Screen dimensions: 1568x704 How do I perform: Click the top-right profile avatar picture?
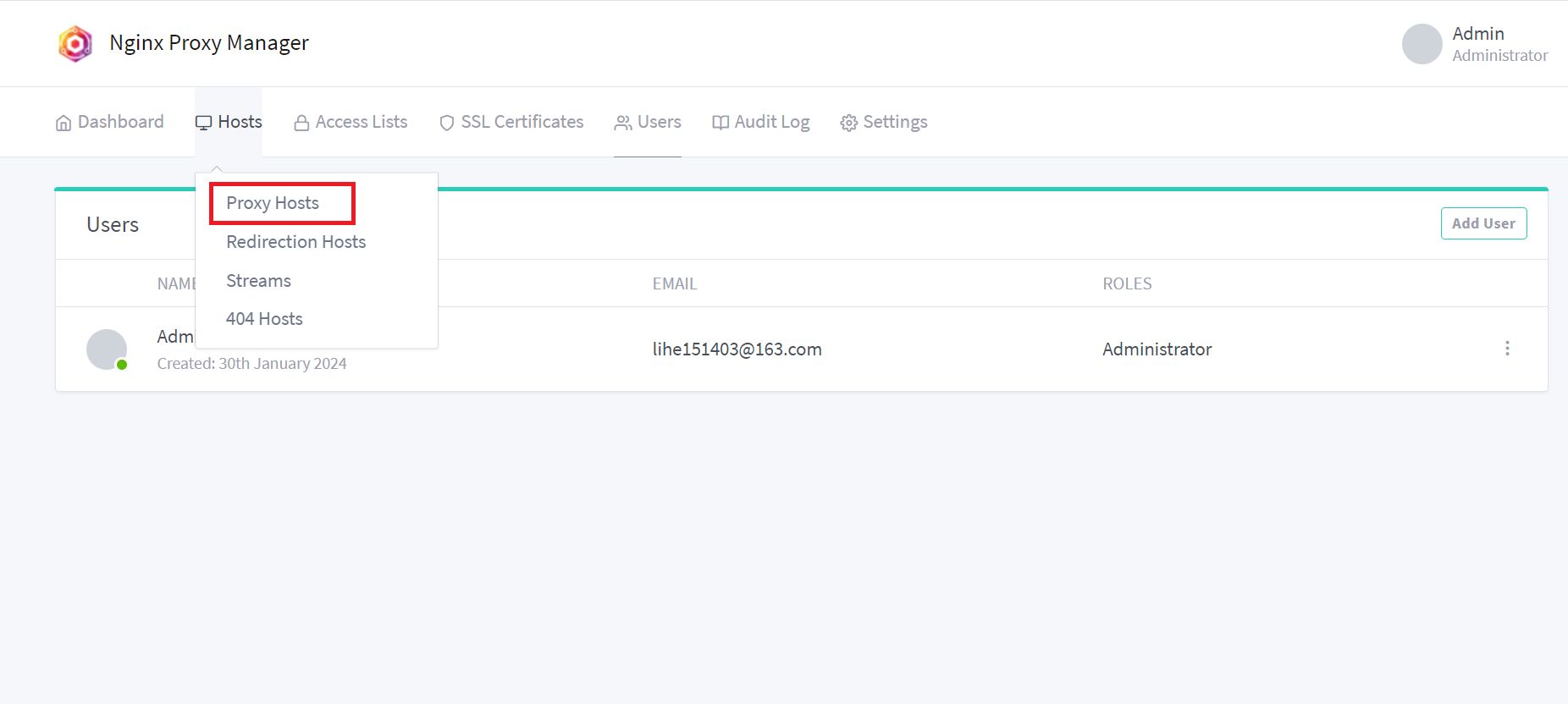[1422, 44]
